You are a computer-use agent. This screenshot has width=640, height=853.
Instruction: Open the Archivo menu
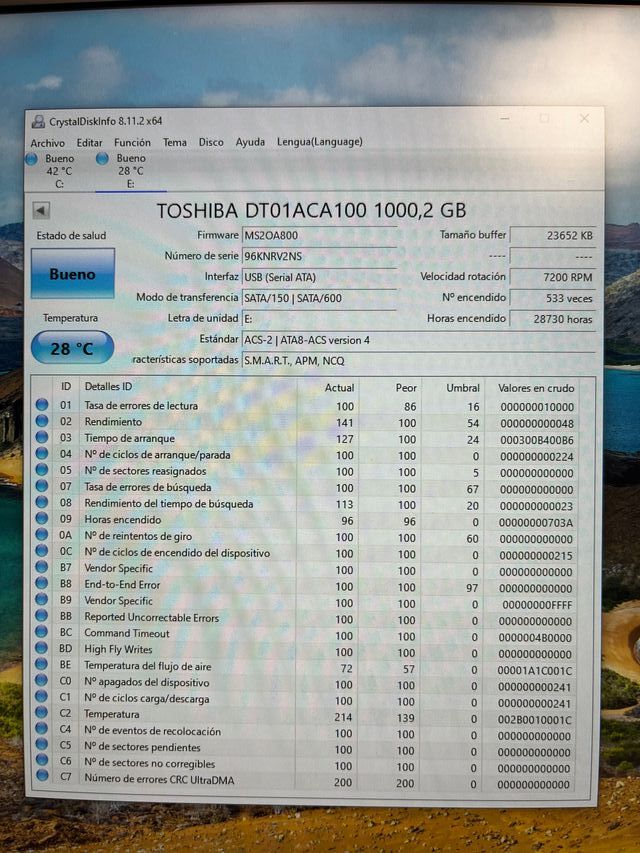(x=47, y=143)
